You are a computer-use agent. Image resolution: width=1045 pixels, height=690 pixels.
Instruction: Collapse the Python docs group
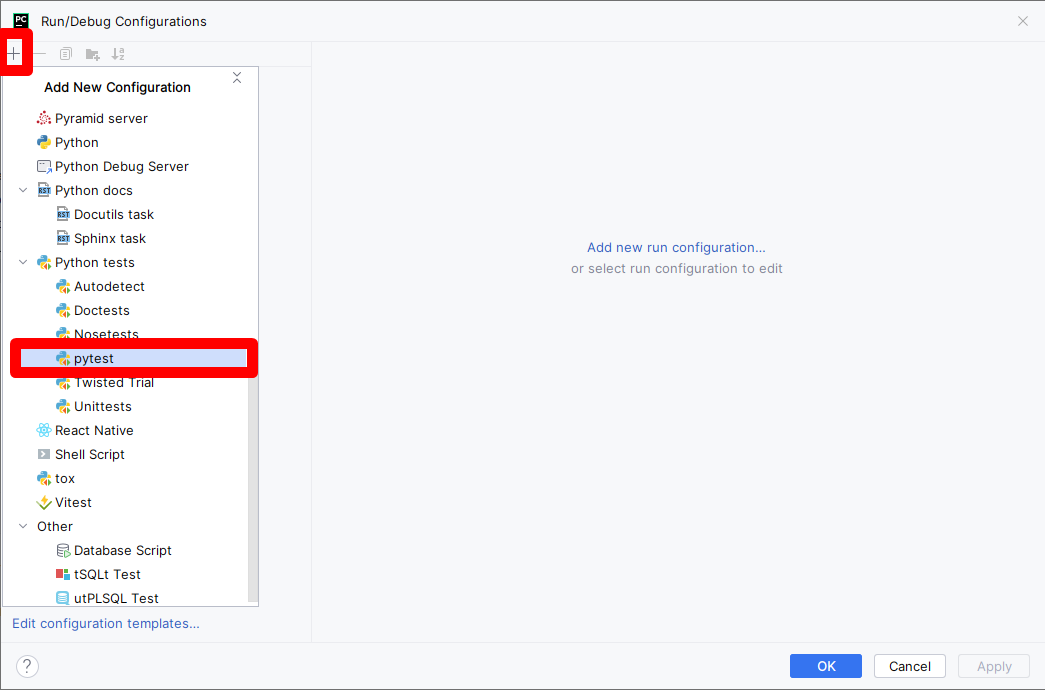point(23,190)
